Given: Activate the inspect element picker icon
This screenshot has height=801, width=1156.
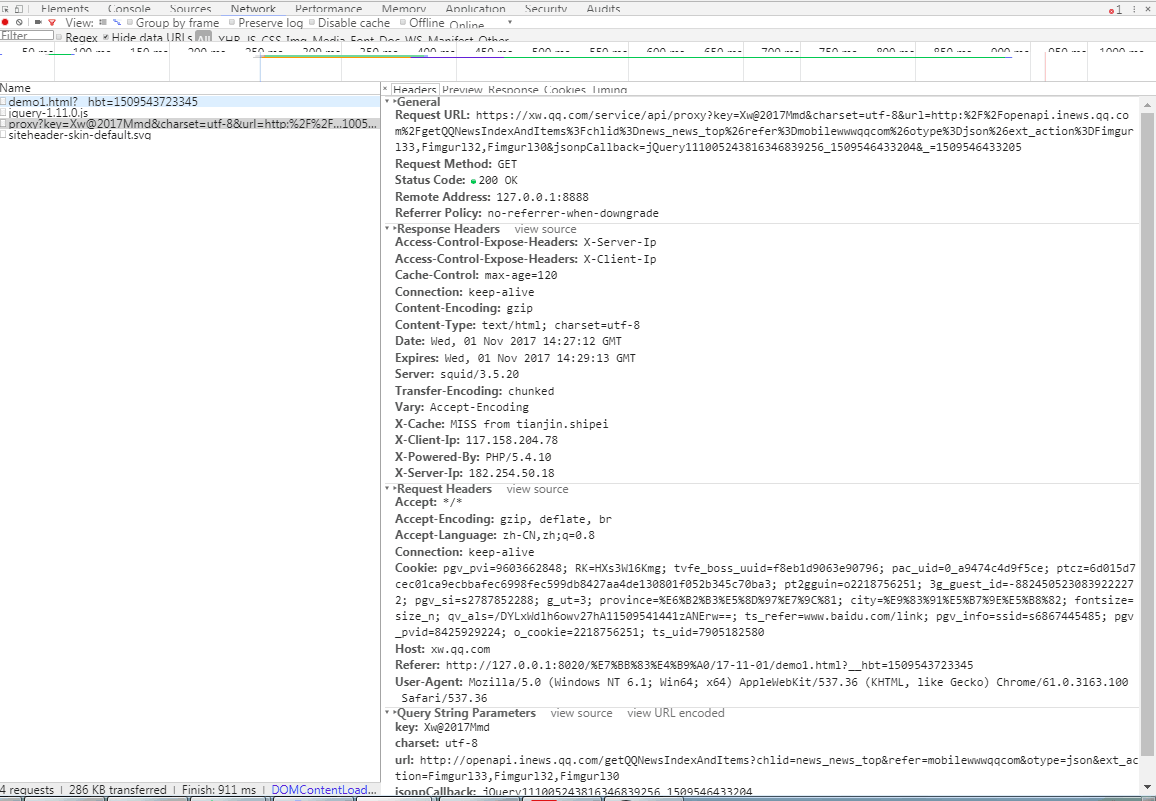Looking at the screenshot, I should [6, 9].
